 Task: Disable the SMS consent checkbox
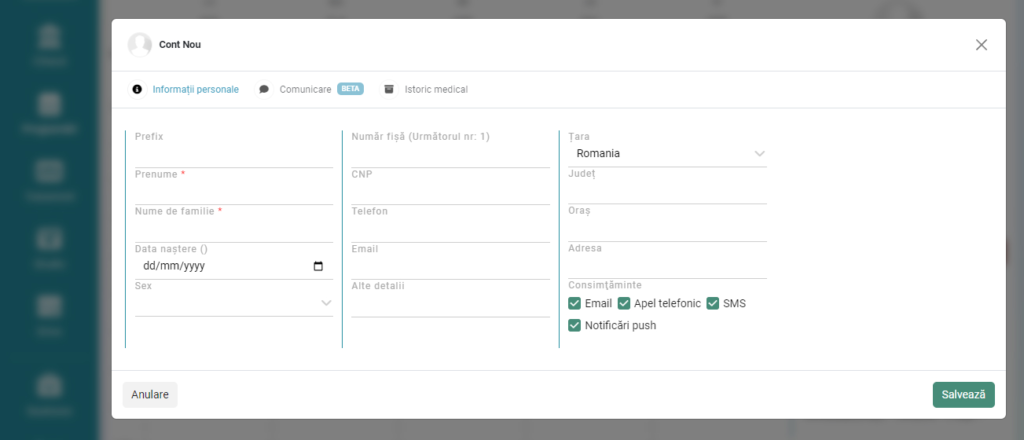pyautogui.click(x=713, y=303)
